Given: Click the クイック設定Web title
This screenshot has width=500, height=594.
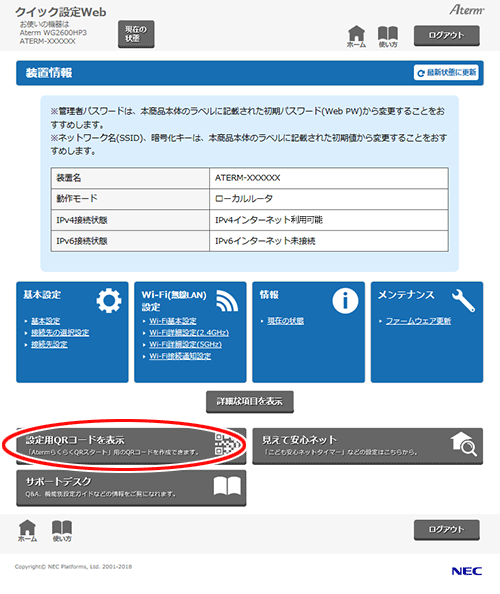Looking at the screenshot, I should [61, 12].
